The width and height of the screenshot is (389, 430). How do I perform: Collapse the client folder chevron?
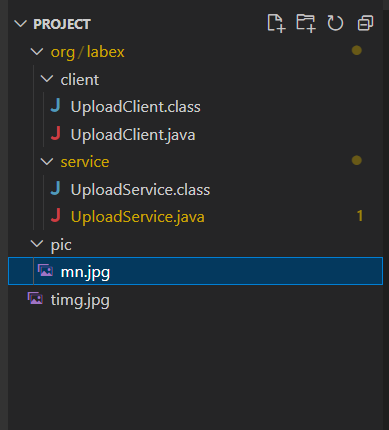pos(47,79)
